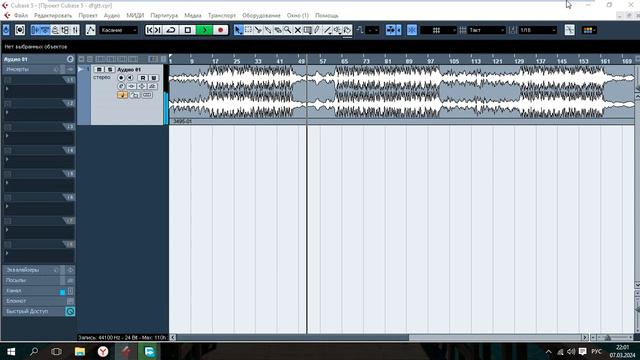Viewport: 640px width, 360px height.
Task: Toggle the Cycle loop button
Action: pos(171,30)
